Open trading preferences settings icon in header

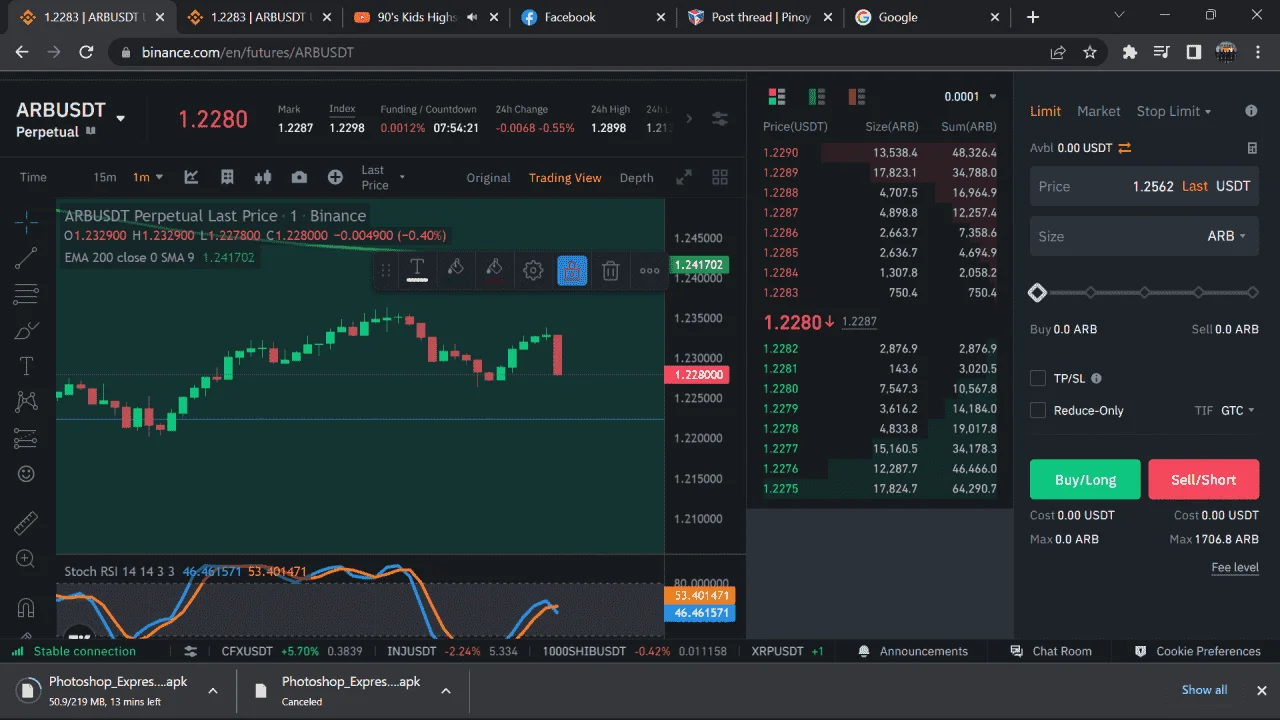coord(720,119)
